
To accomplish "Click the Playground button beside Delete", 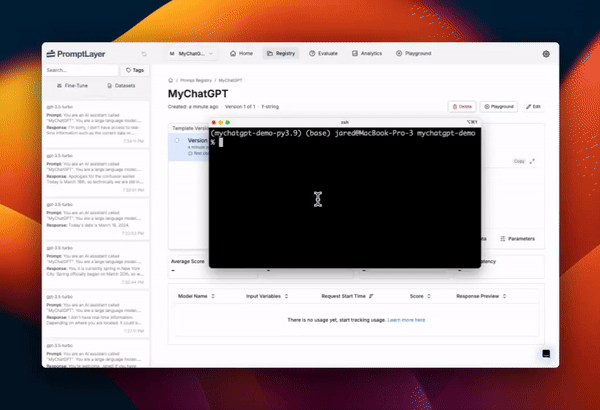I will coord(499,106).
